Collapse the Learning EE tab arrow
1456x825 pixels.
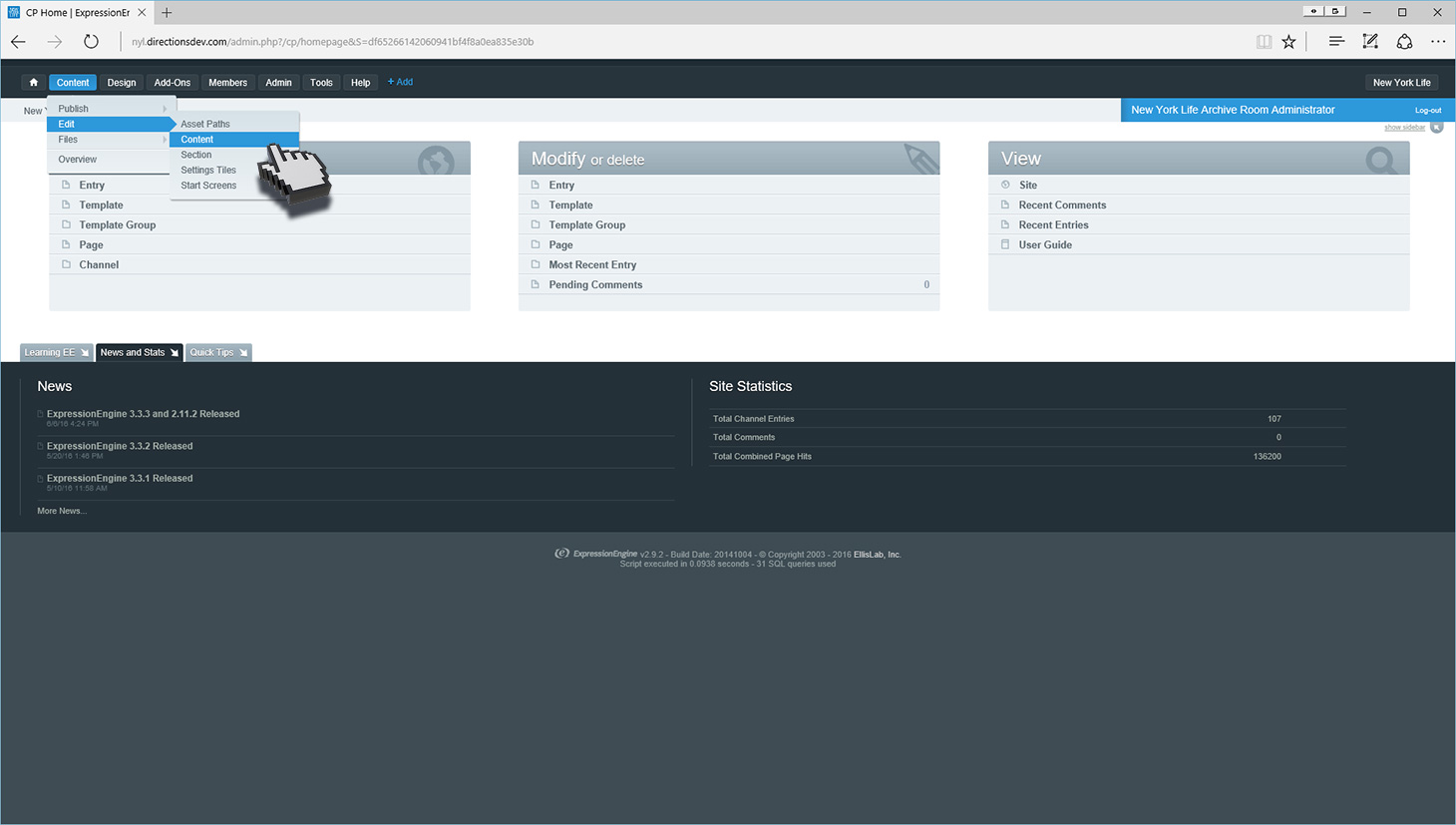[85, 353]
